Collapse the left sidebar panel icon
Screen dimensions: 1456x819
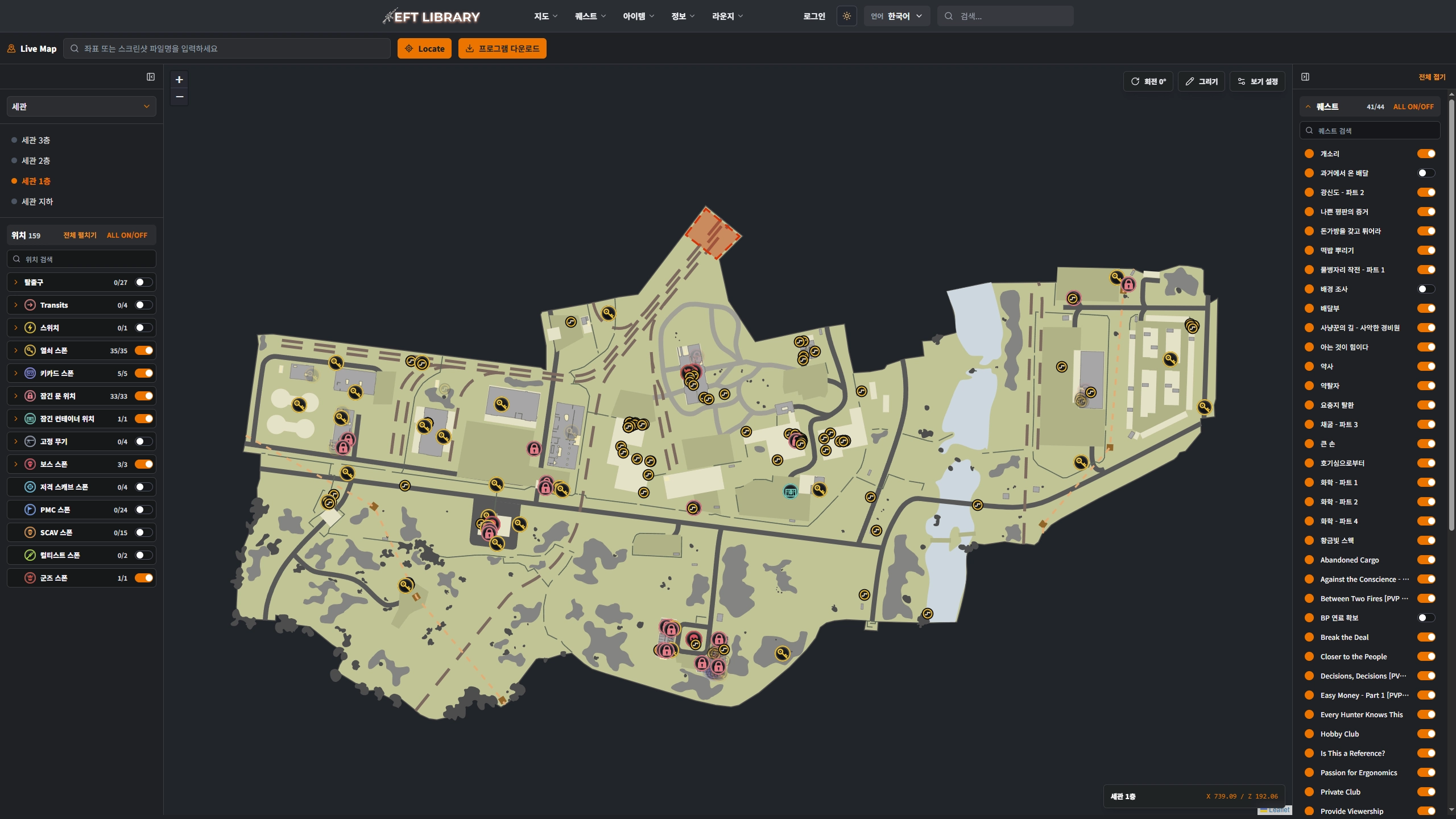151,77
